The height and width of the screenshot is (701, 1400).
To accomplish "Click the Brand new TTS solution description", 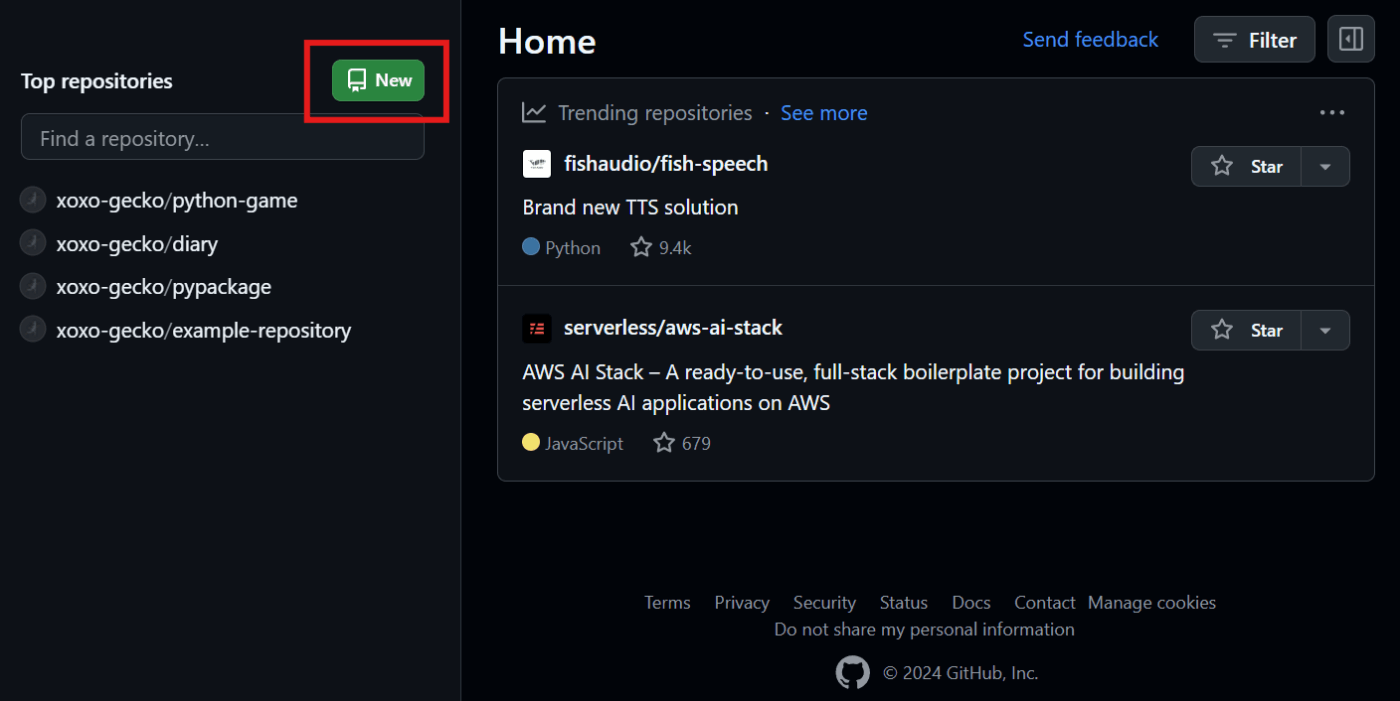I will tap(630, 207).
